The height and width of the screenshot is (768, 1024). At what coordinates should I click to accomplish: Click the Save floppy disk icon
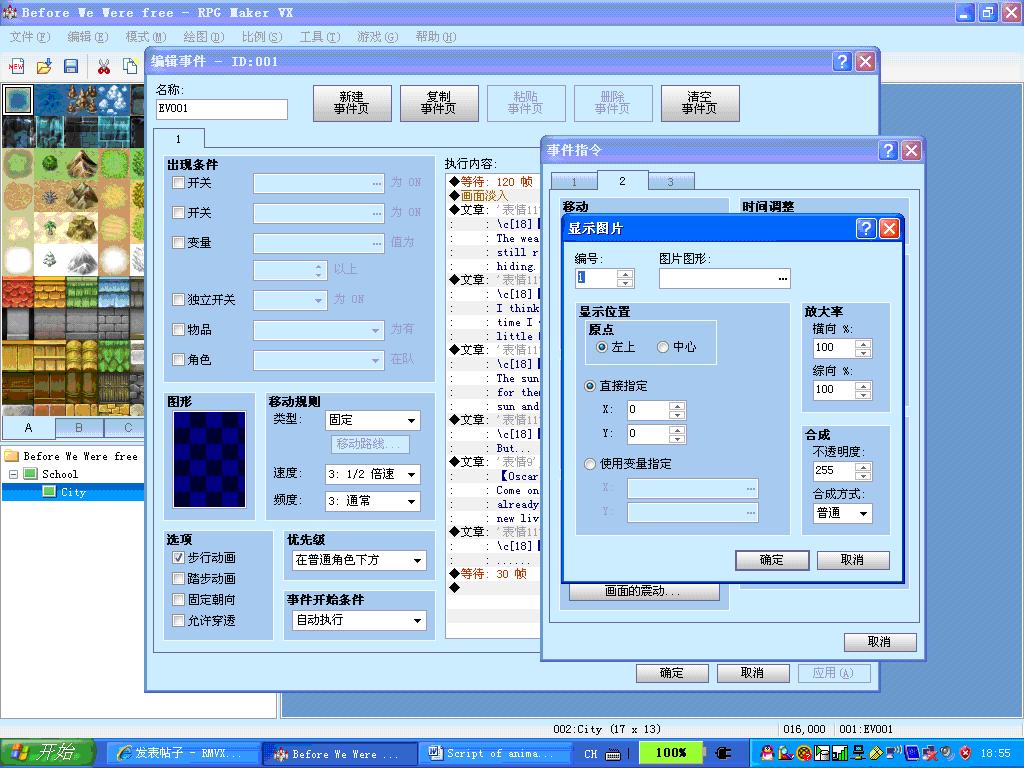pos(71,66)
